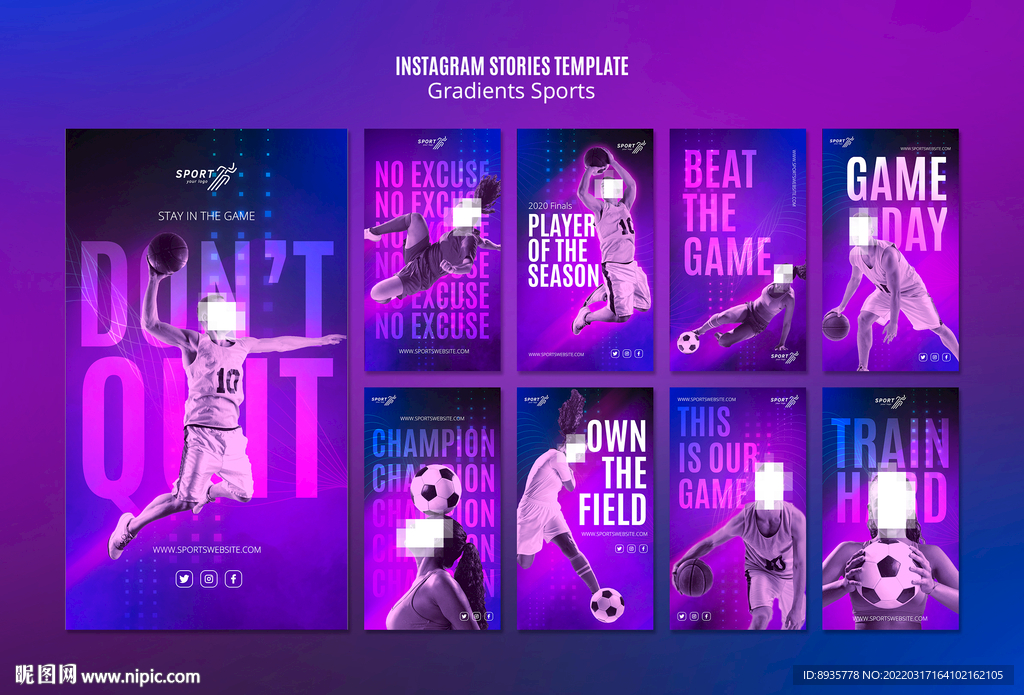Image resolution: width=1024 pixels, height=695 pixels.
Task: Click the soccer ball on Beat The Game card
Action: (x=688, y=342)
